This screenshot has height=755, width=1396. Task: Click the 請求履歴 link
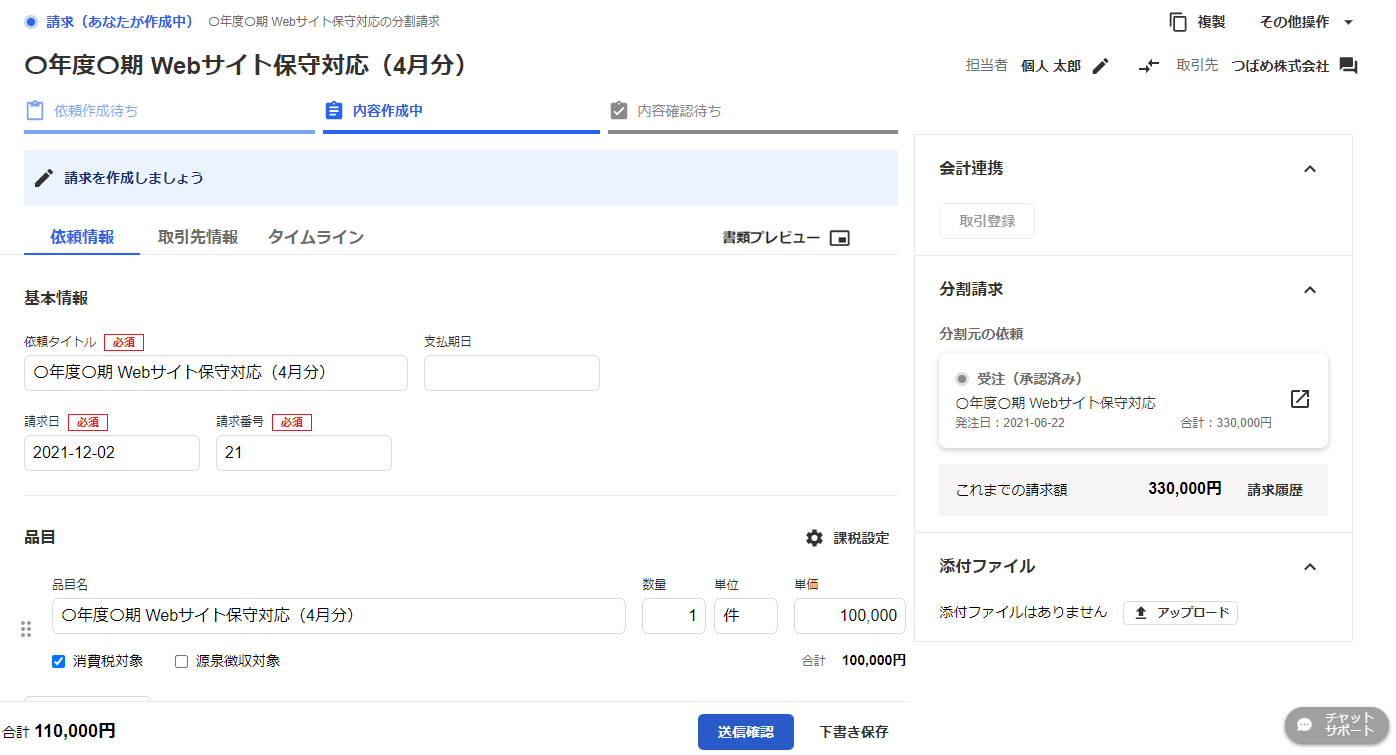pos(1275,490)
